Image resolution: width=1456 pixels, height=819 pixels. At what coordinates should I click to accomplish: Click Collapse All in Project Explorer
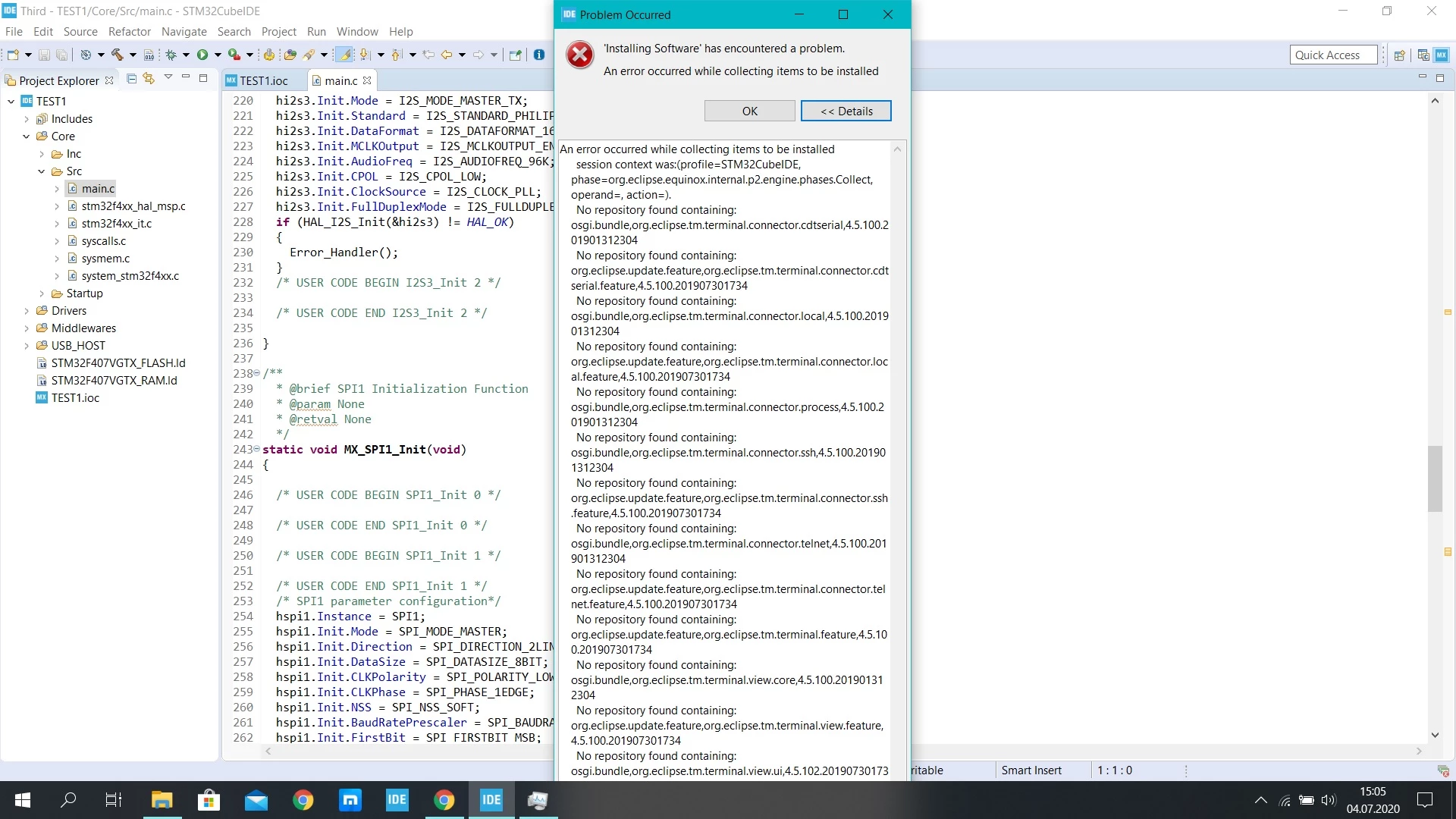(131, 79)
